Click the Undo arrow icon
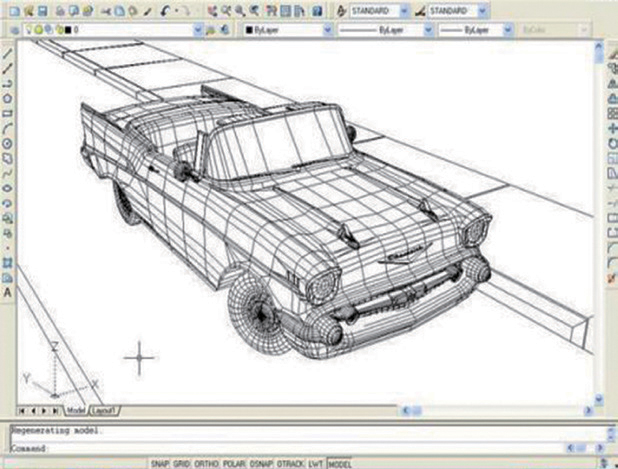 pos(166,11)
